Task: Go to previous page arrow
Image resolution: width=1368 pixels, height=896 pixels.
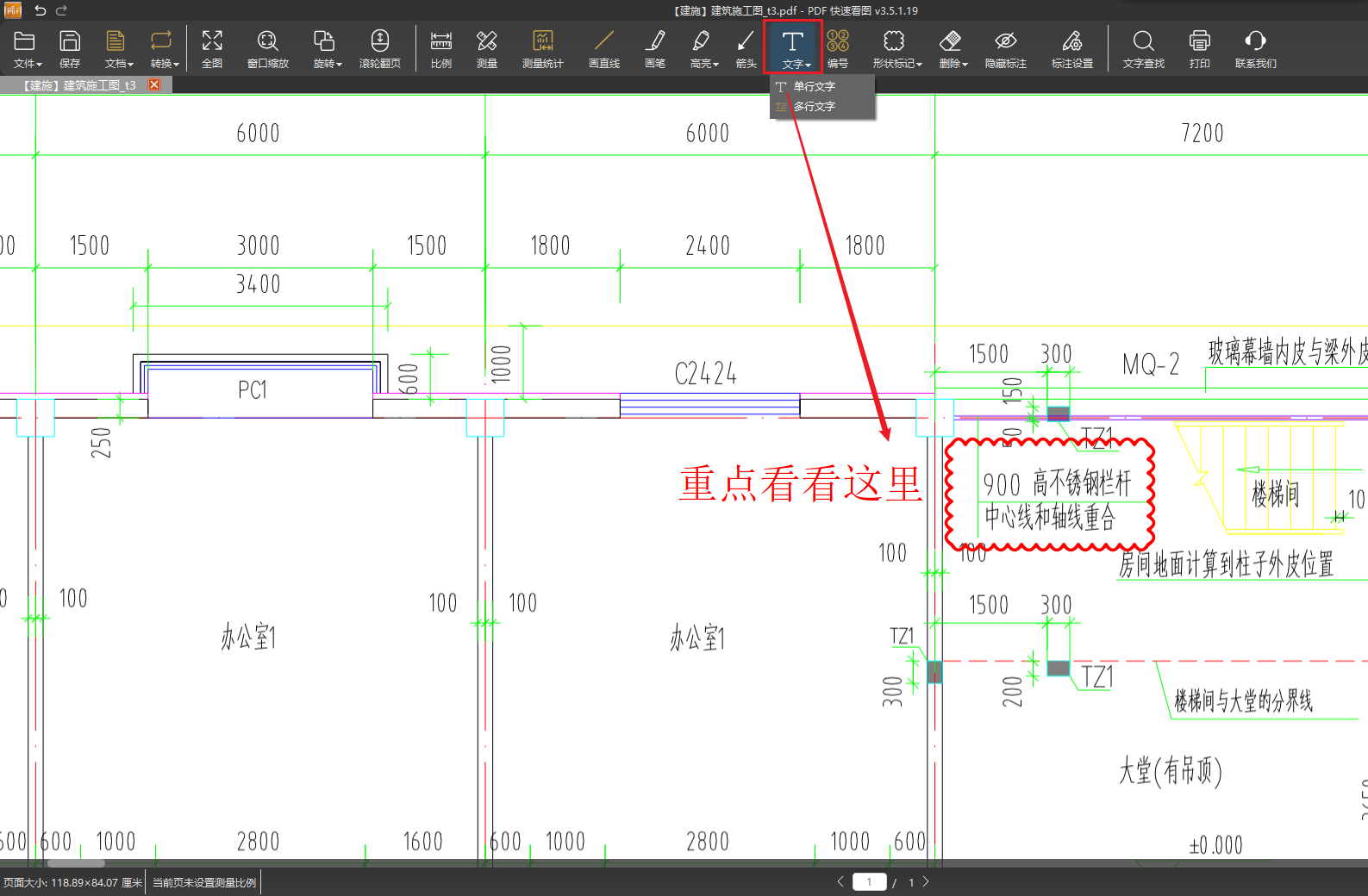Action: pos(840,881)
